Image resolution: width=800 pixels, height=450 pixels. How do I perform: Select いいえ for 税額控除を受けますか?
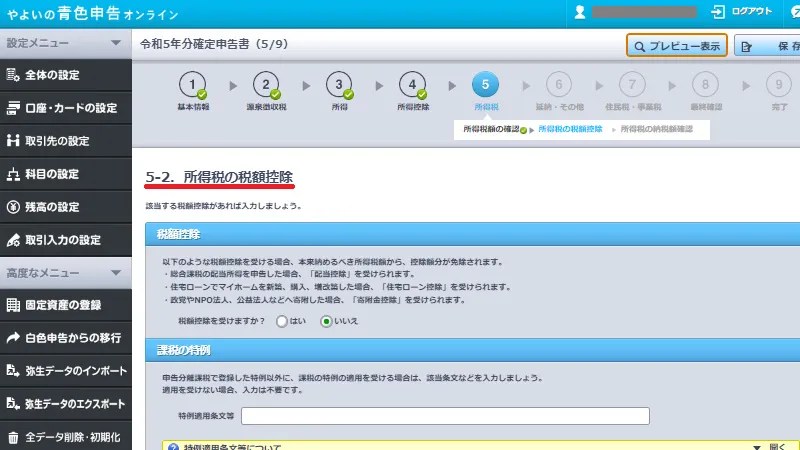pos(326,321)
